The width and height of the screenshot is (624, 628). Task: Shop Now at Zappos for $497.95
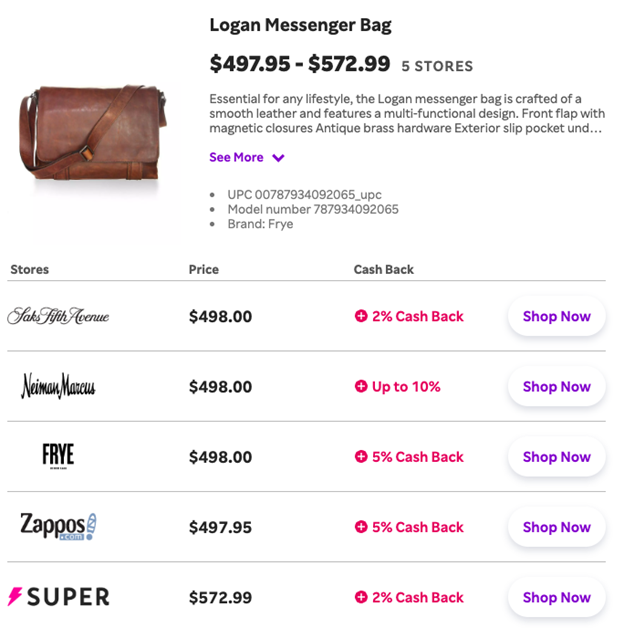click(x=557, y=527)
